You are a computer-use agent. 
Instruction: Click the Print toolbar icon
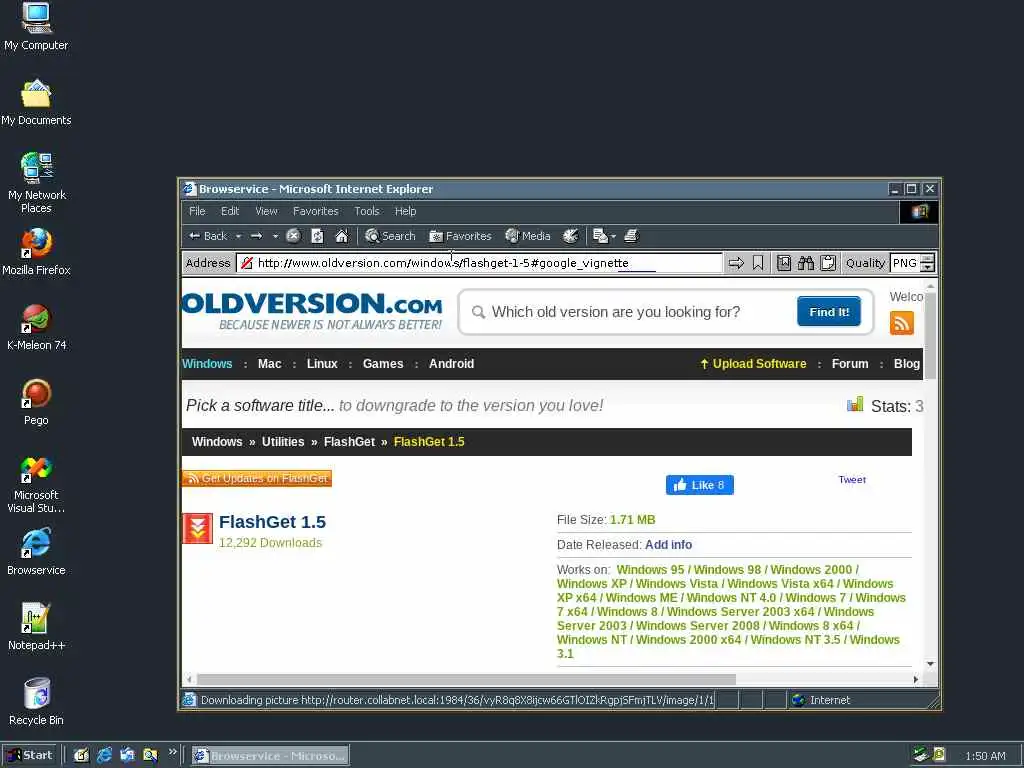point(631,236)
